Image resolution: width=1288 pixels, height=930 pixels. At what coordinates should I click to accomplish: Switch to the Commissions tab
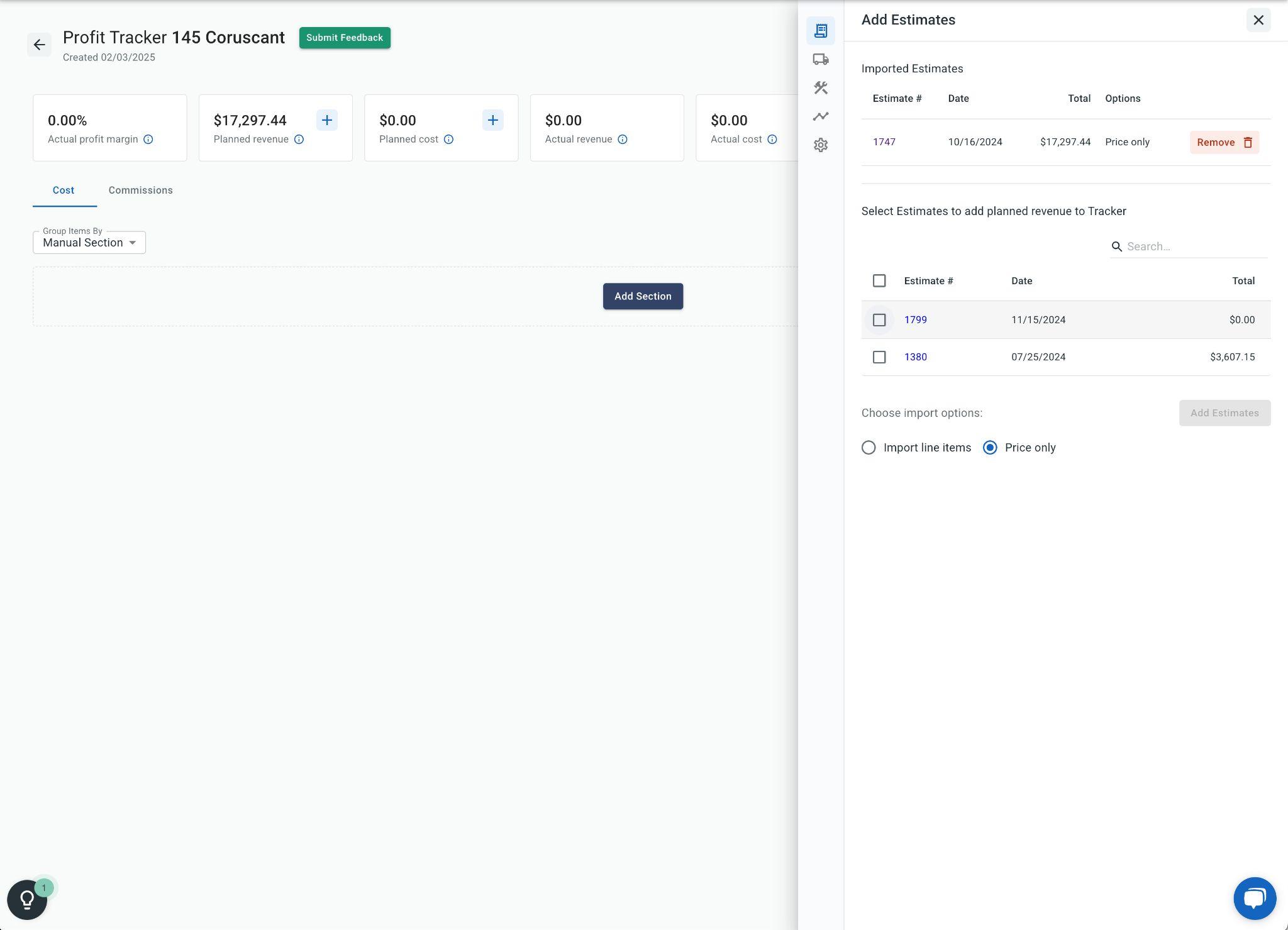140,191
